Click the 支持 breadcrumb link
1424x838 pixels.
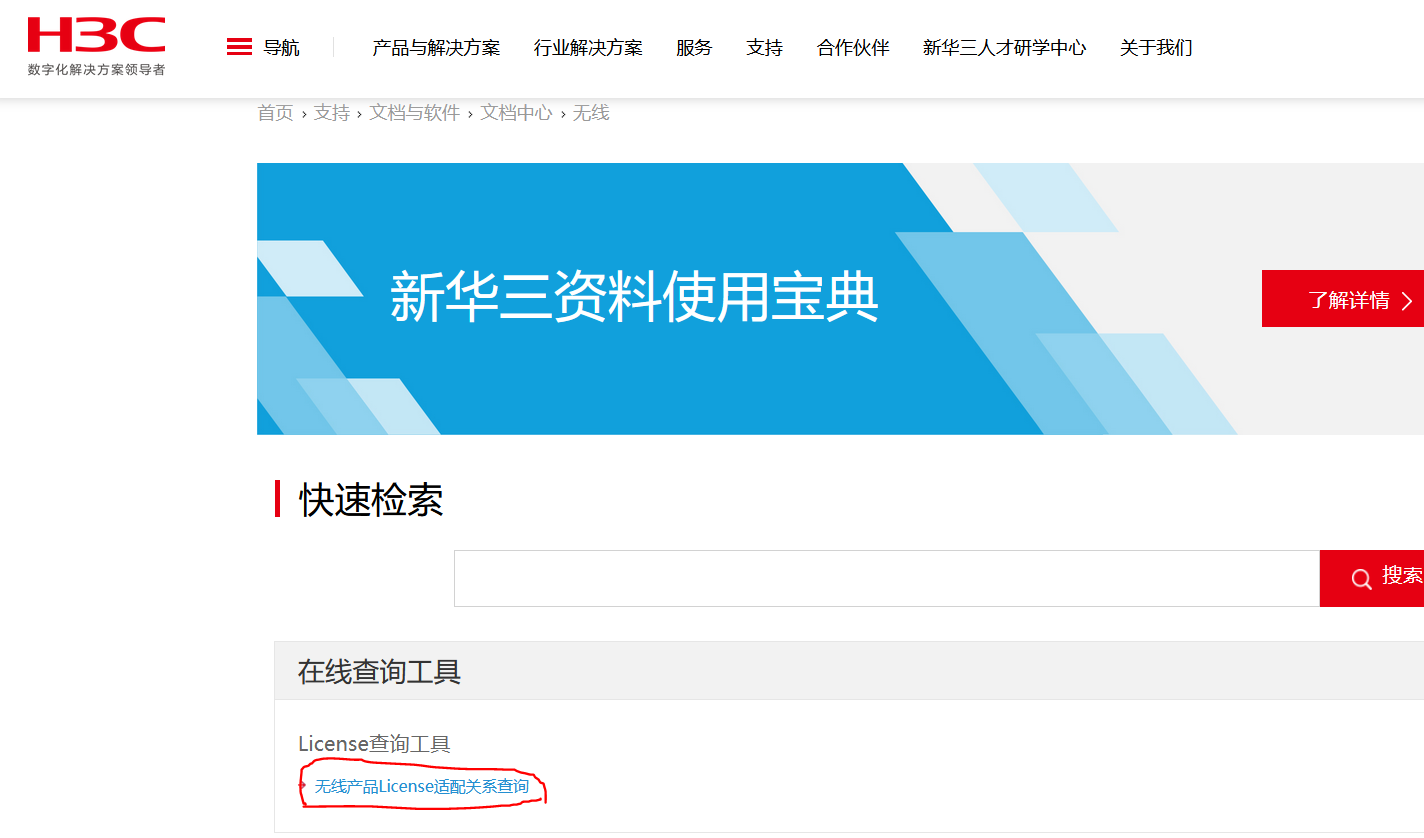[332, 113]
